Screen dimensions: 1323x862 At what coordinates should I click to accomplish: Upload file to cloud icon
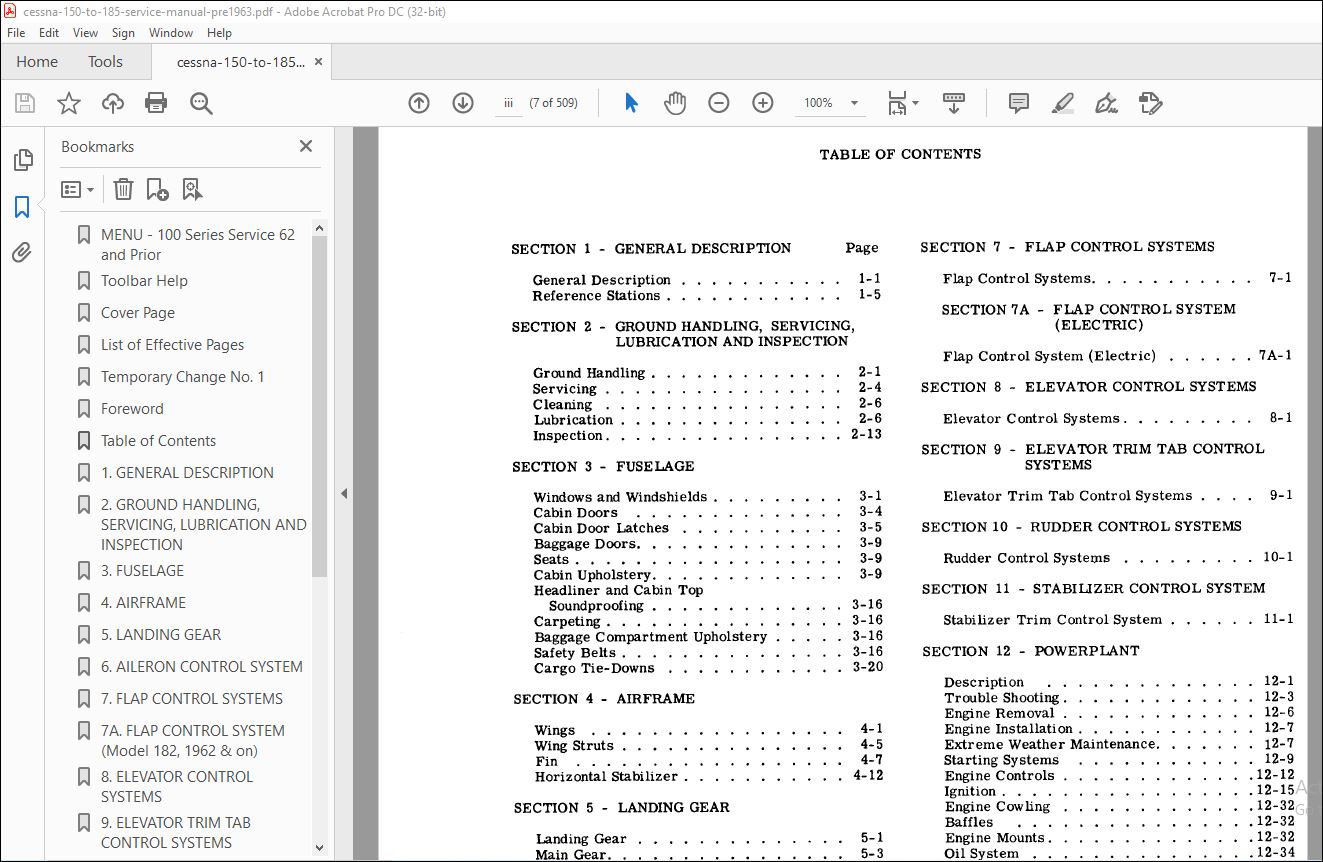(113, 103)
